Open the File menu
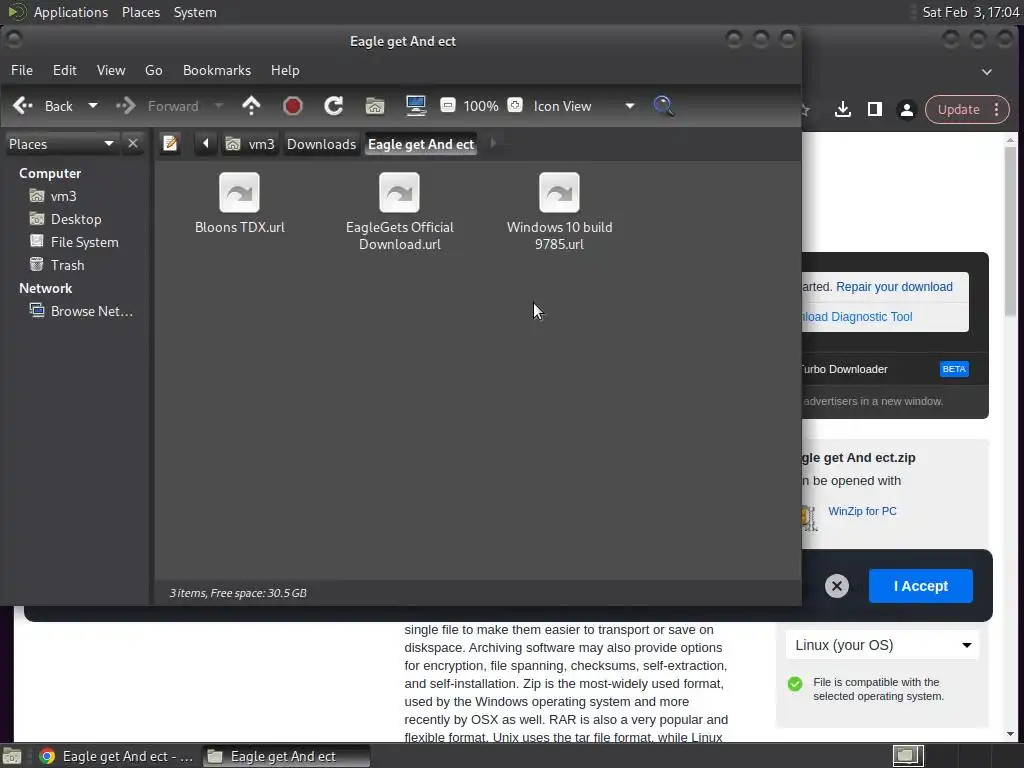The image size is (1024, 768). point(22,70)
